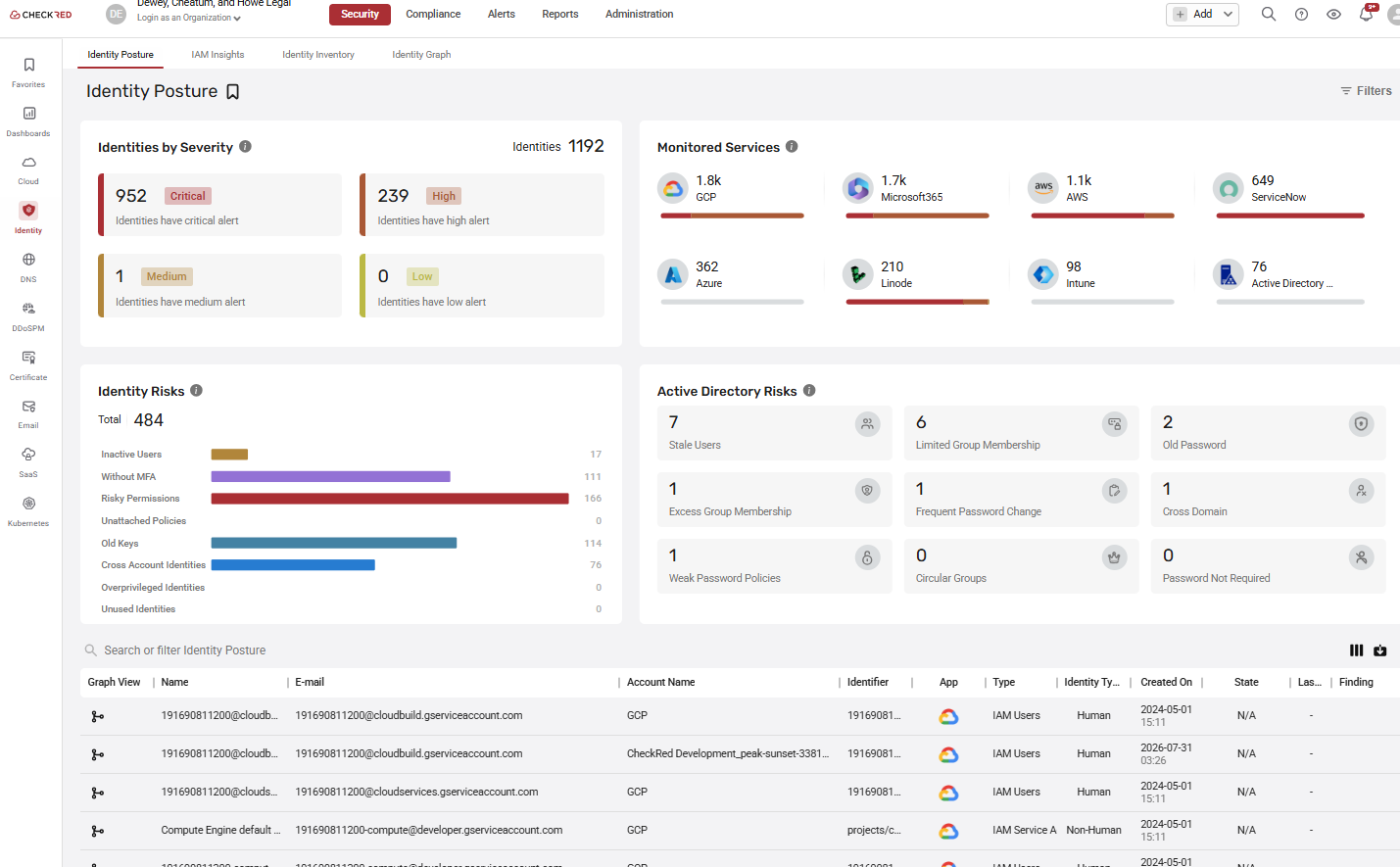
Task: Toggle the eye visibility icon in header
Action: [x=1333, y=14]
